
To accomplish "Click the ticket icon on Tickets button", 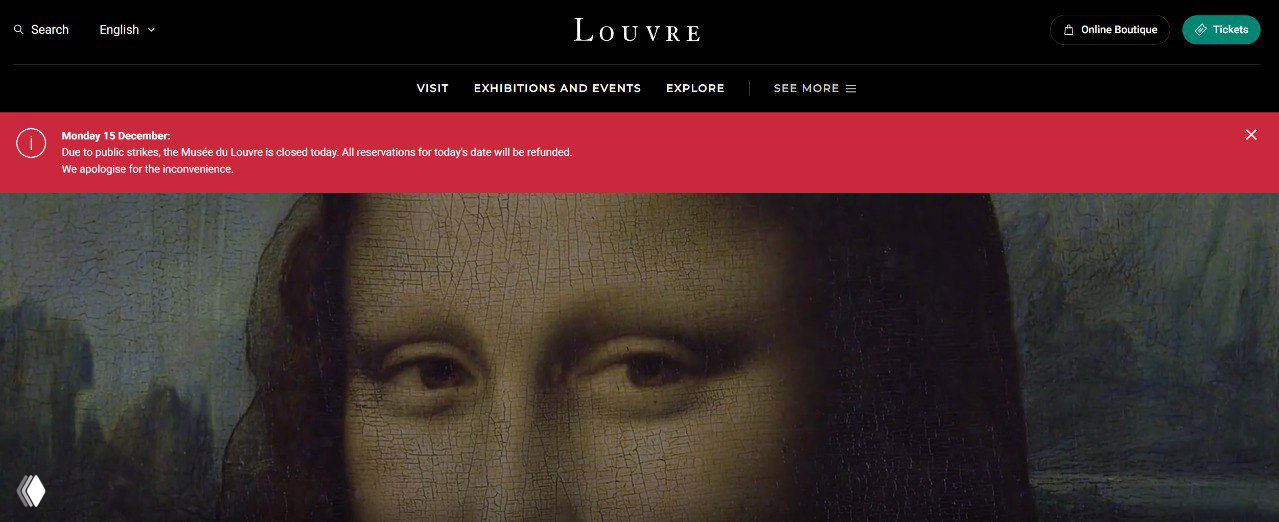I will [x=1201, y=30].
